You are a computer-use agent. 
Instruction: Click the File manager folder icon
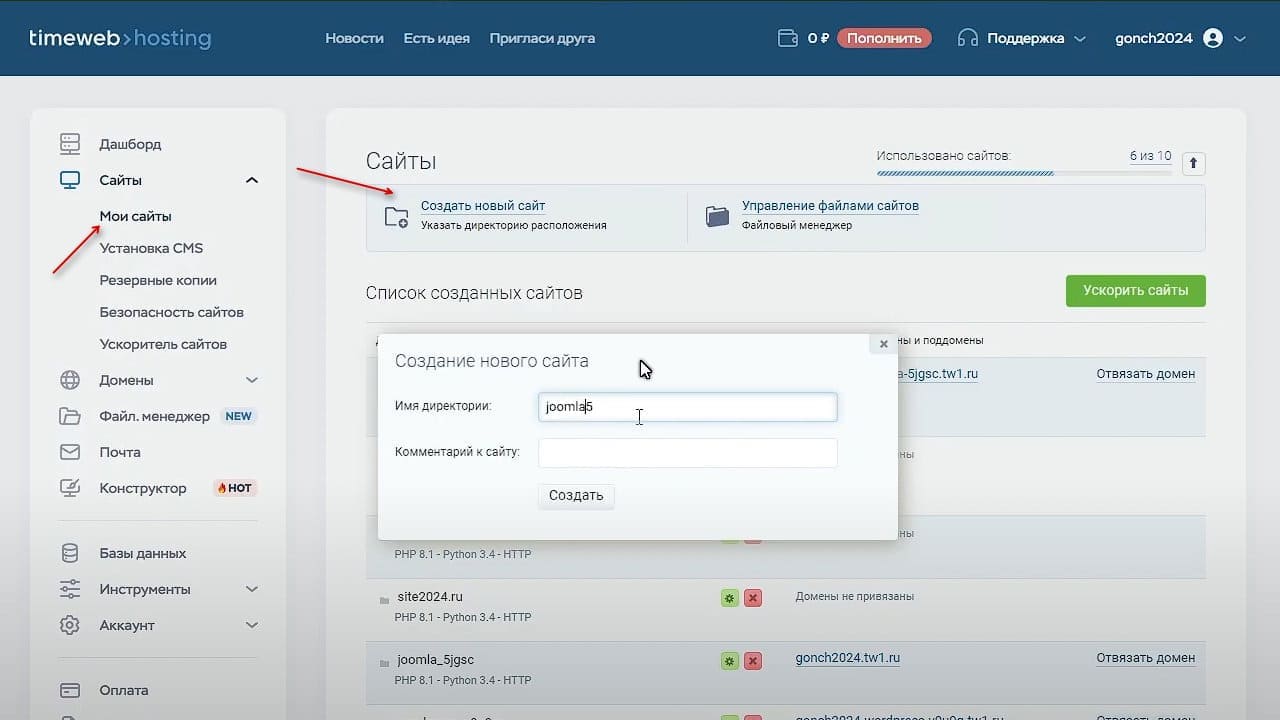[70, 416]
